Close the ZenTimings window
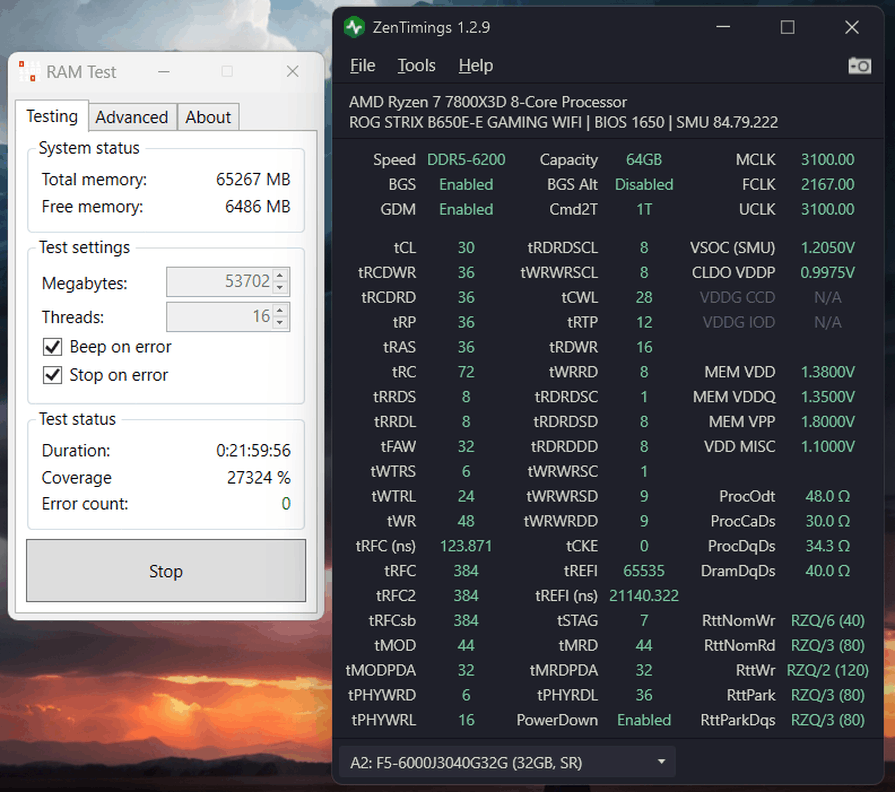The height and width of the screenshot is (792, 895). (x=852, y=27)
